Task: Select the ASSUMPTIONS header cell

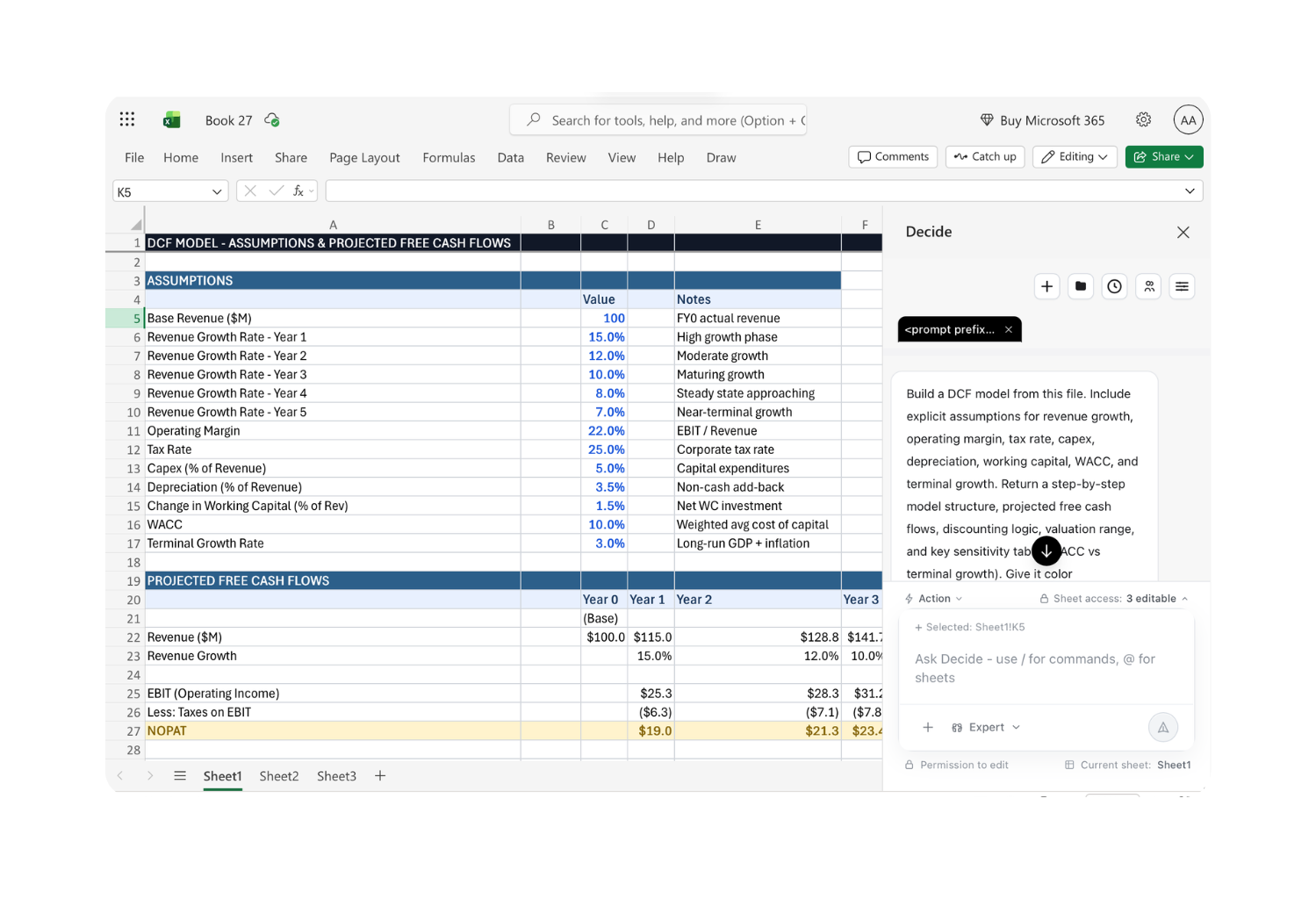Action: [333, 280]
